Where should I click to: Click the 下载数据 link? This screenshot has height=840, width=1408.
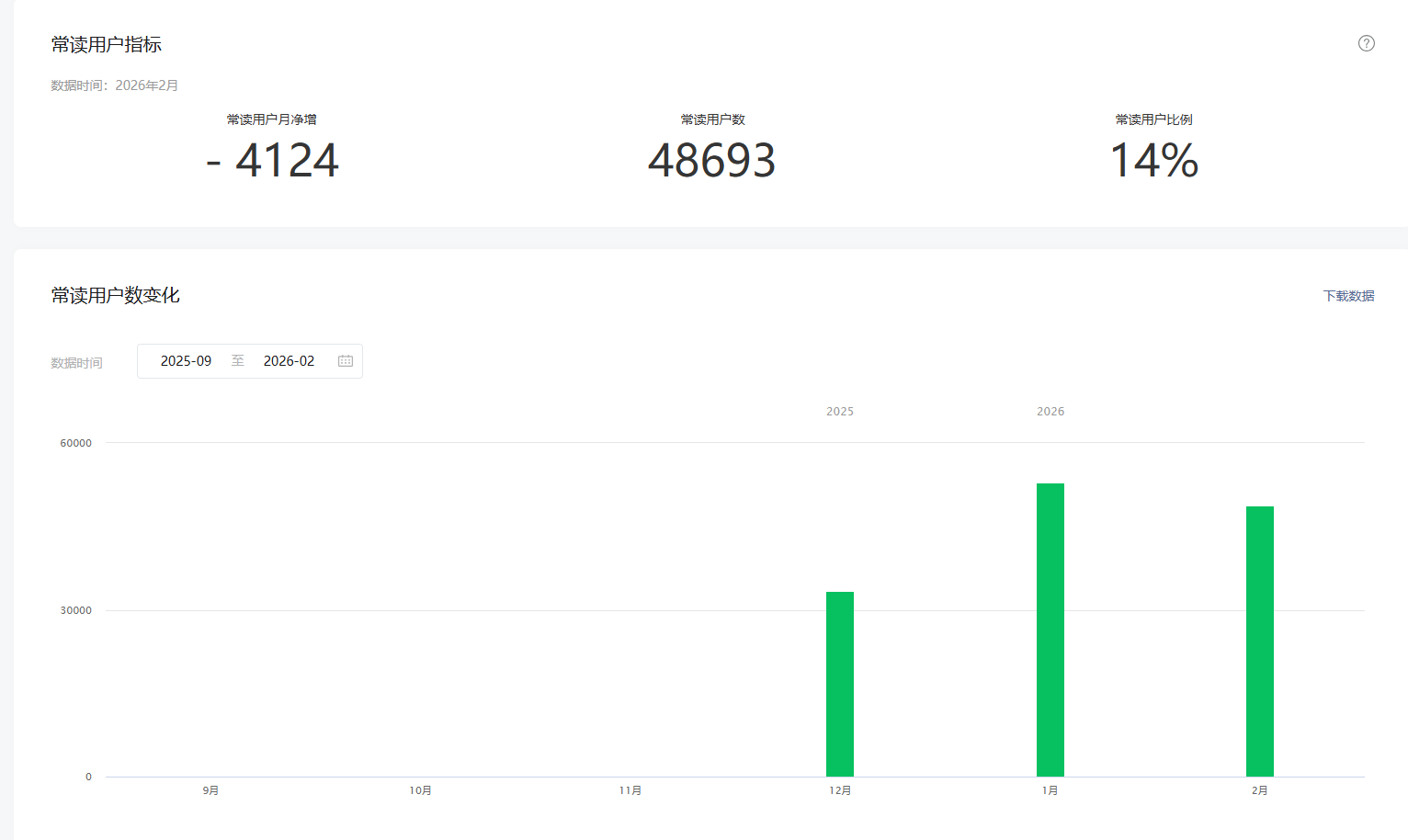pos(1348,296)
